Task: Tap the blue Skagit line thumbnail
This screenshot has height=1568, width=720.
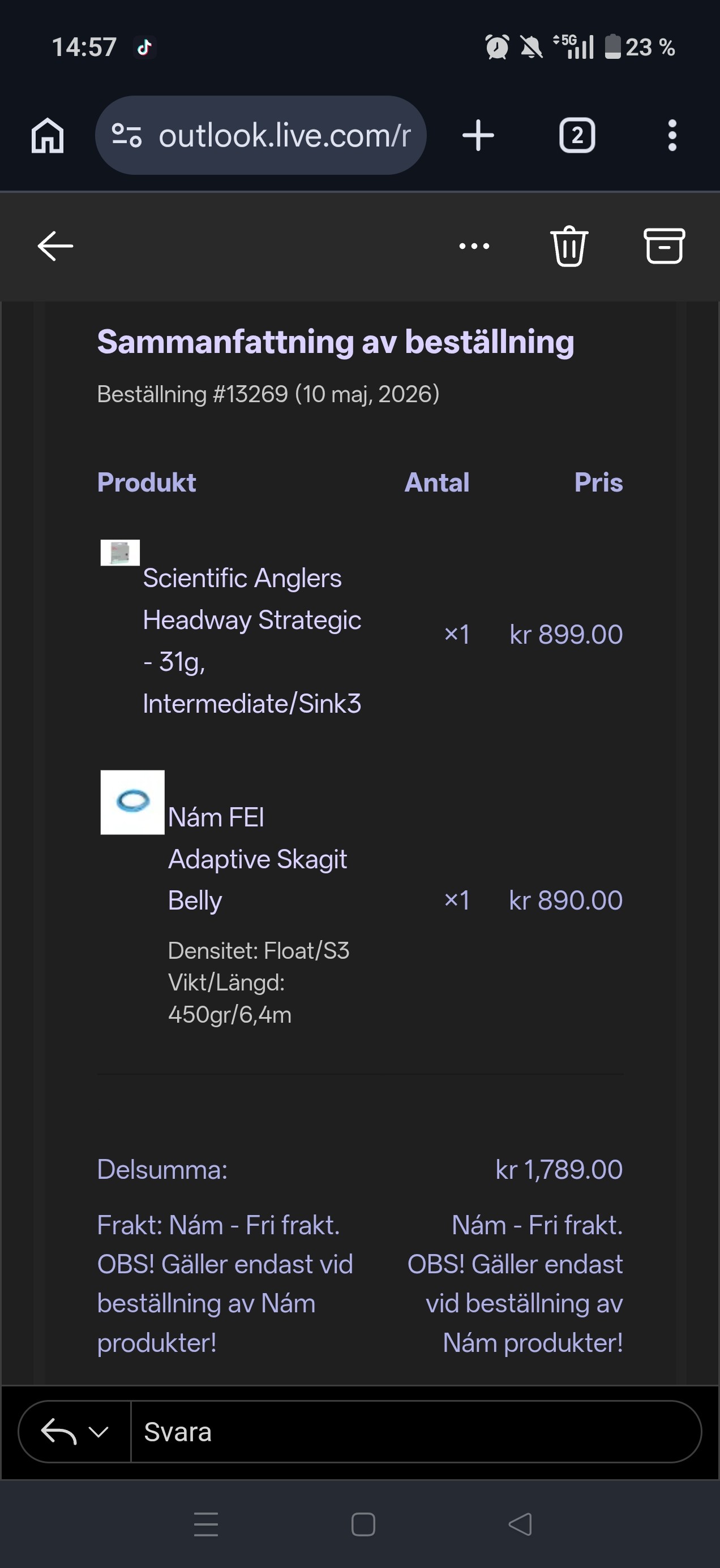Action: click(132, 802)
